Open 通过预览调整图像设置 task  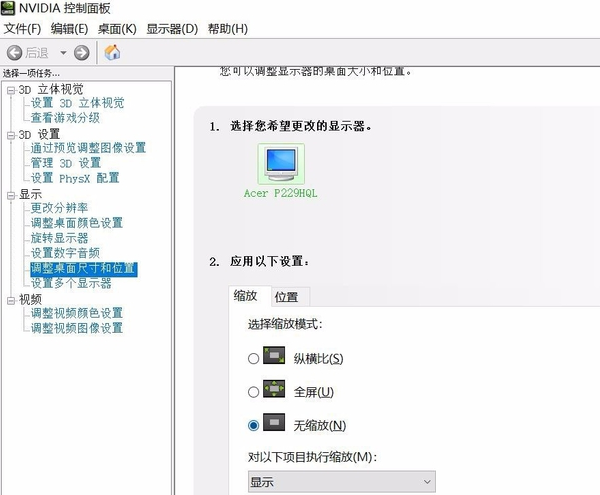coord(88,148)
